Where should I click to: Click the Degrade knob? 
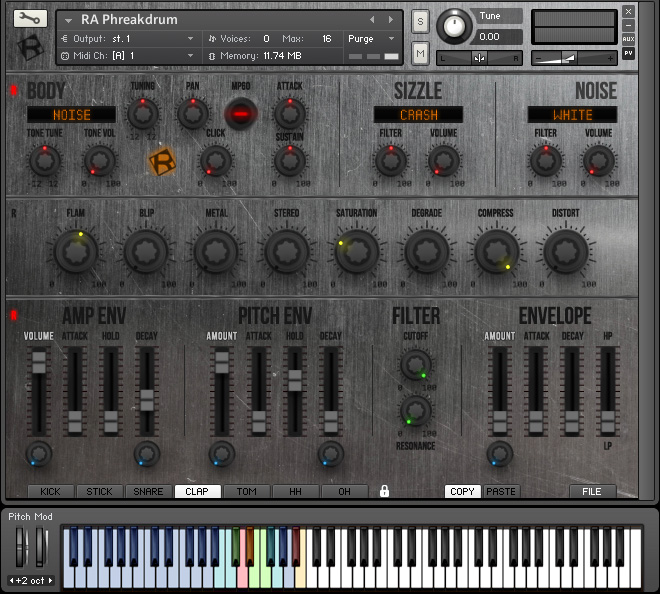pyautogui.click(x=426, y=252)
